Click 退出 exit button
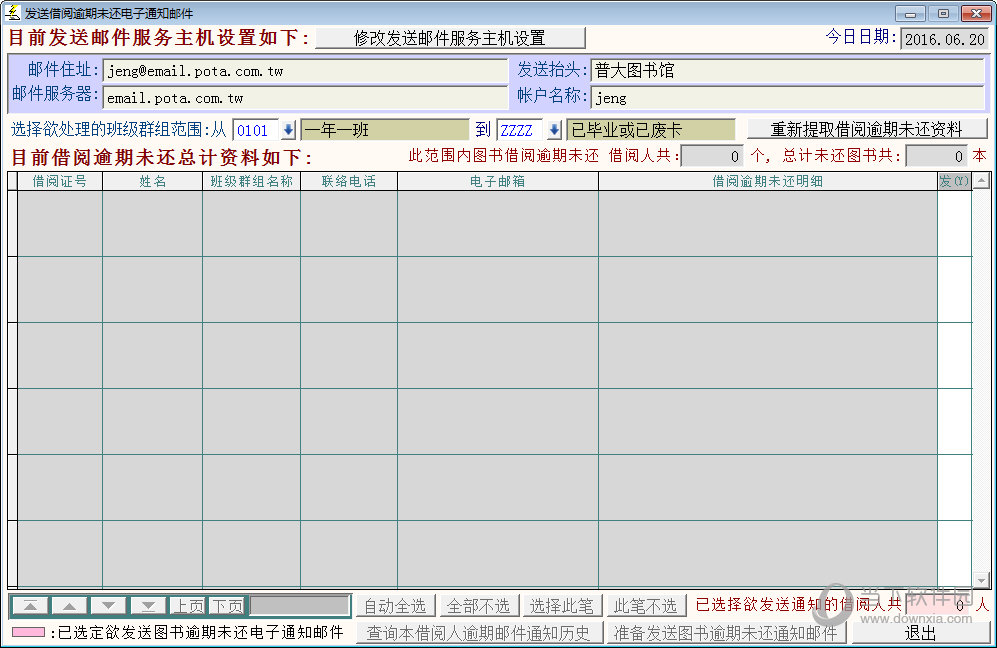Image resolution: width=997 pixels, height=648 pixels. 920,633
